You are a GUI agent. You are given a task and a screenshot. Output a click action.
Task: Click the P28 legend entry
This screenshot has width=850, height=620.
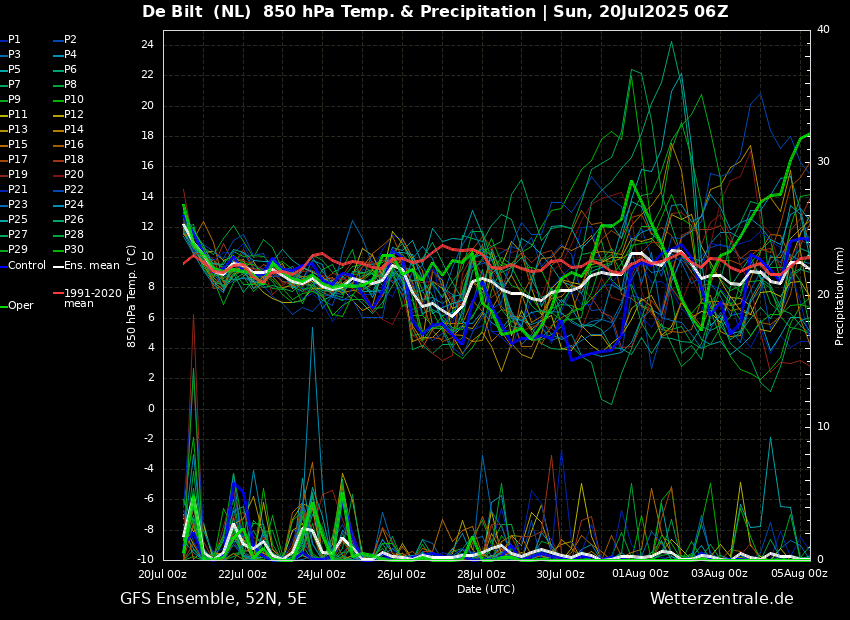(68, 235)
